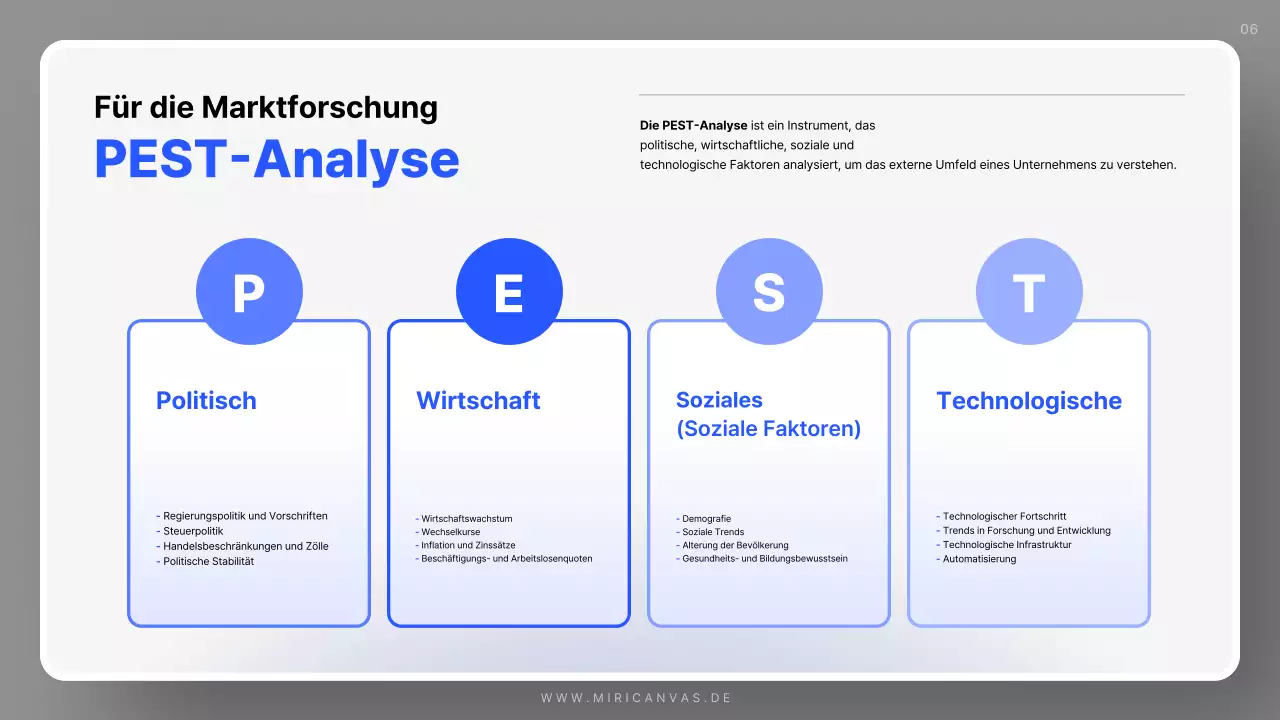Viewport: 1280px width, 720px height.
Task: Click the blue title PEST-Analyse
Action: tap(276, 158)
